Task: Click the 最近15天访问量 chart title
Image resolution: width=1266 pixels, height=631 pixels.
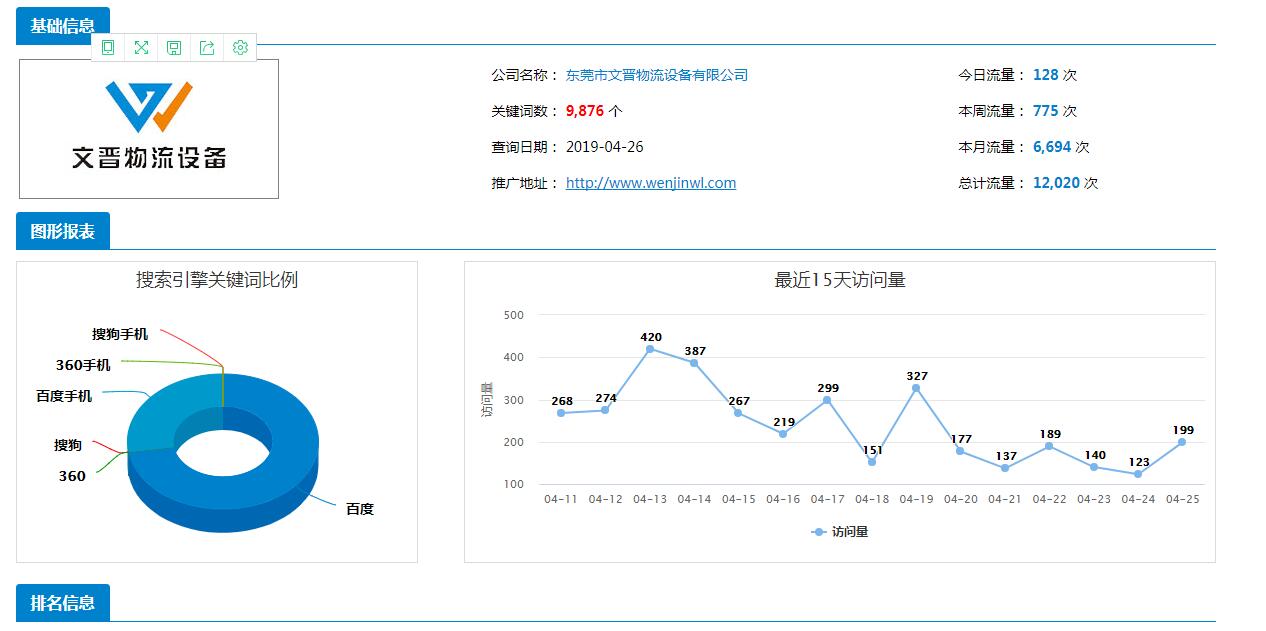Action: tap(840, 280)
